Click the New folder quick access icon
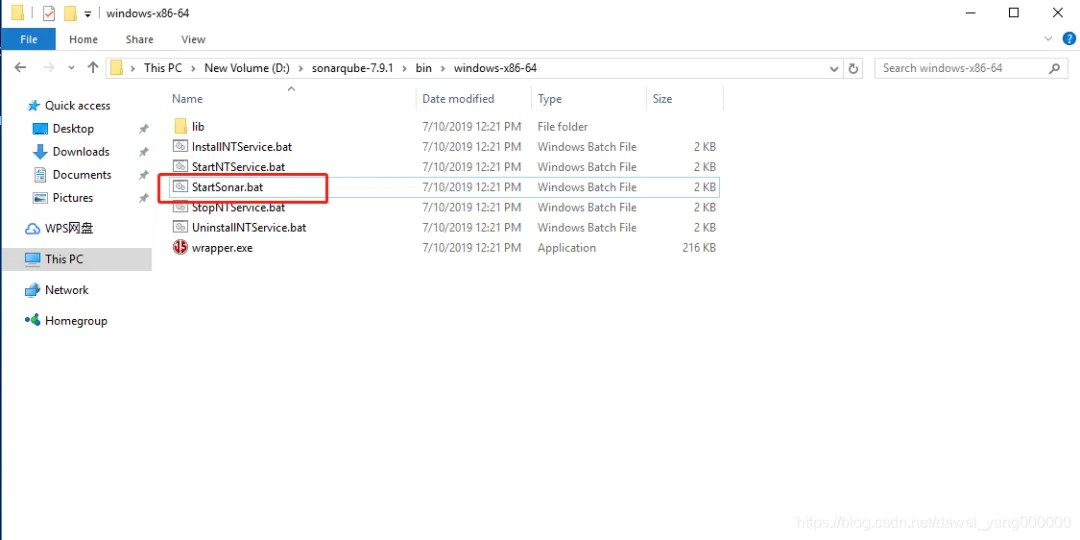Screen dimensions: 1080x540 click(x=70, y=13)
